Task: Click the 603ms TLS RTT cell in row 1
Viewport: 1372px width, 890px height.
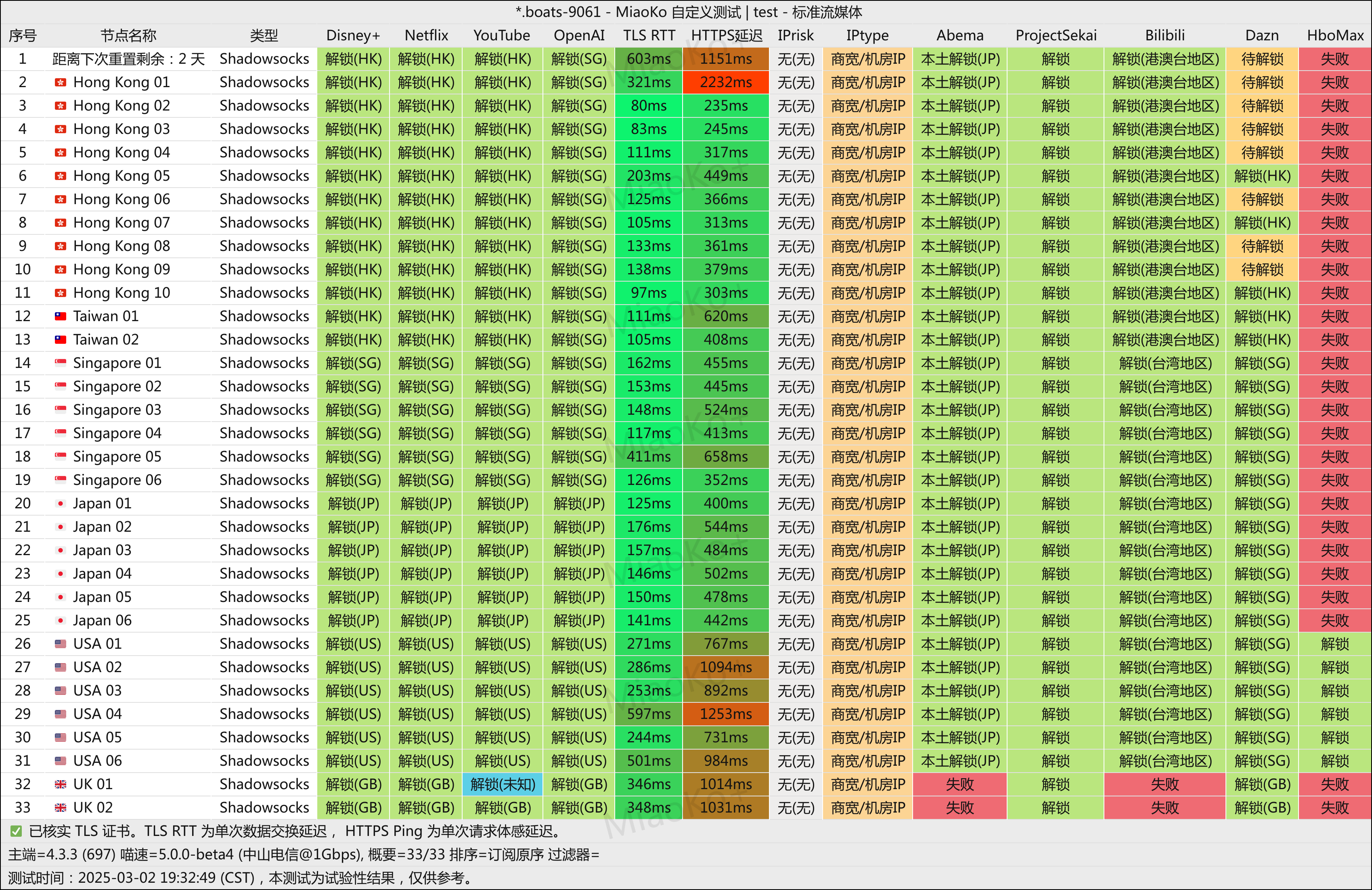Action: [x=649, y=59]
